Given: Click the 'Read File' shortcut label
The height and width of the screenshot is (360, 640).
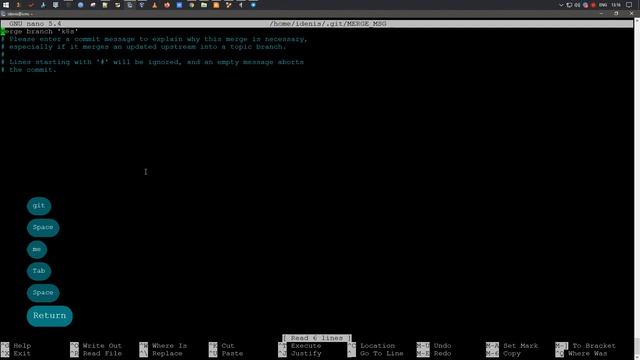Looking at the screenshot, I should [102, 353].
